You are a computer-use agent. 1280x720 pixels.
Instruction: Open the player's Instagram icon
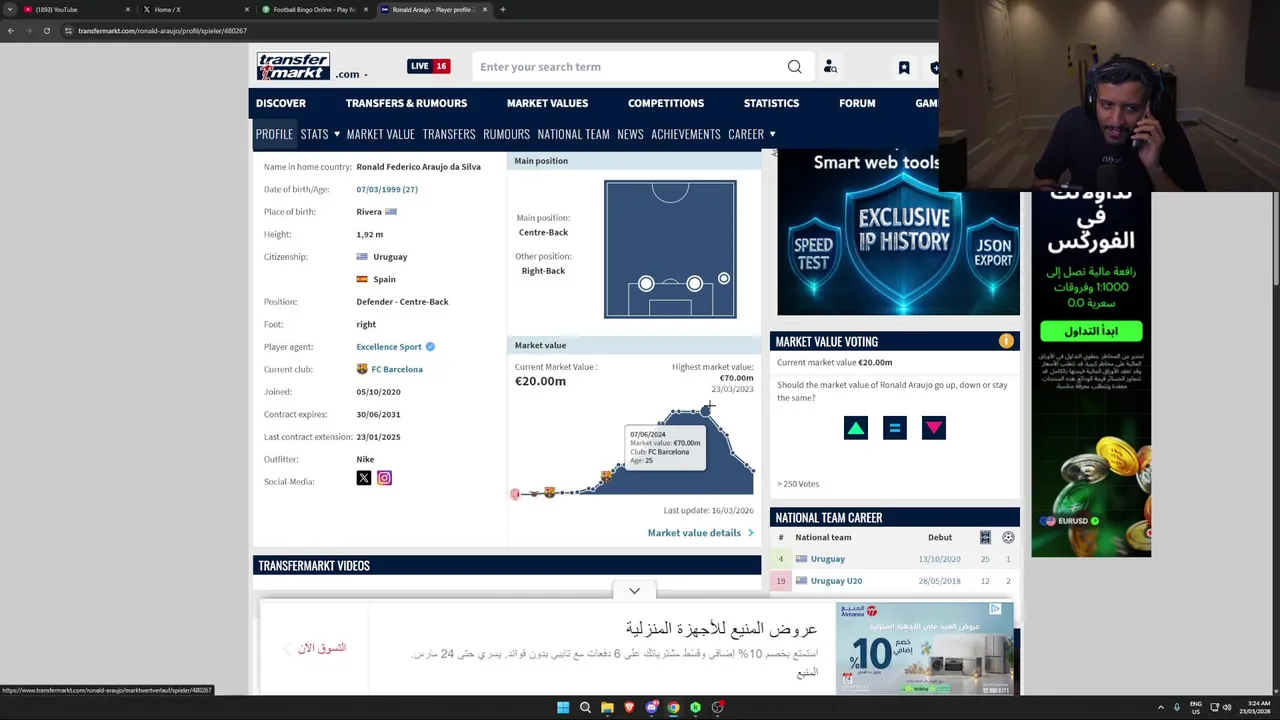pyautogui.click(x=384, y=478)
